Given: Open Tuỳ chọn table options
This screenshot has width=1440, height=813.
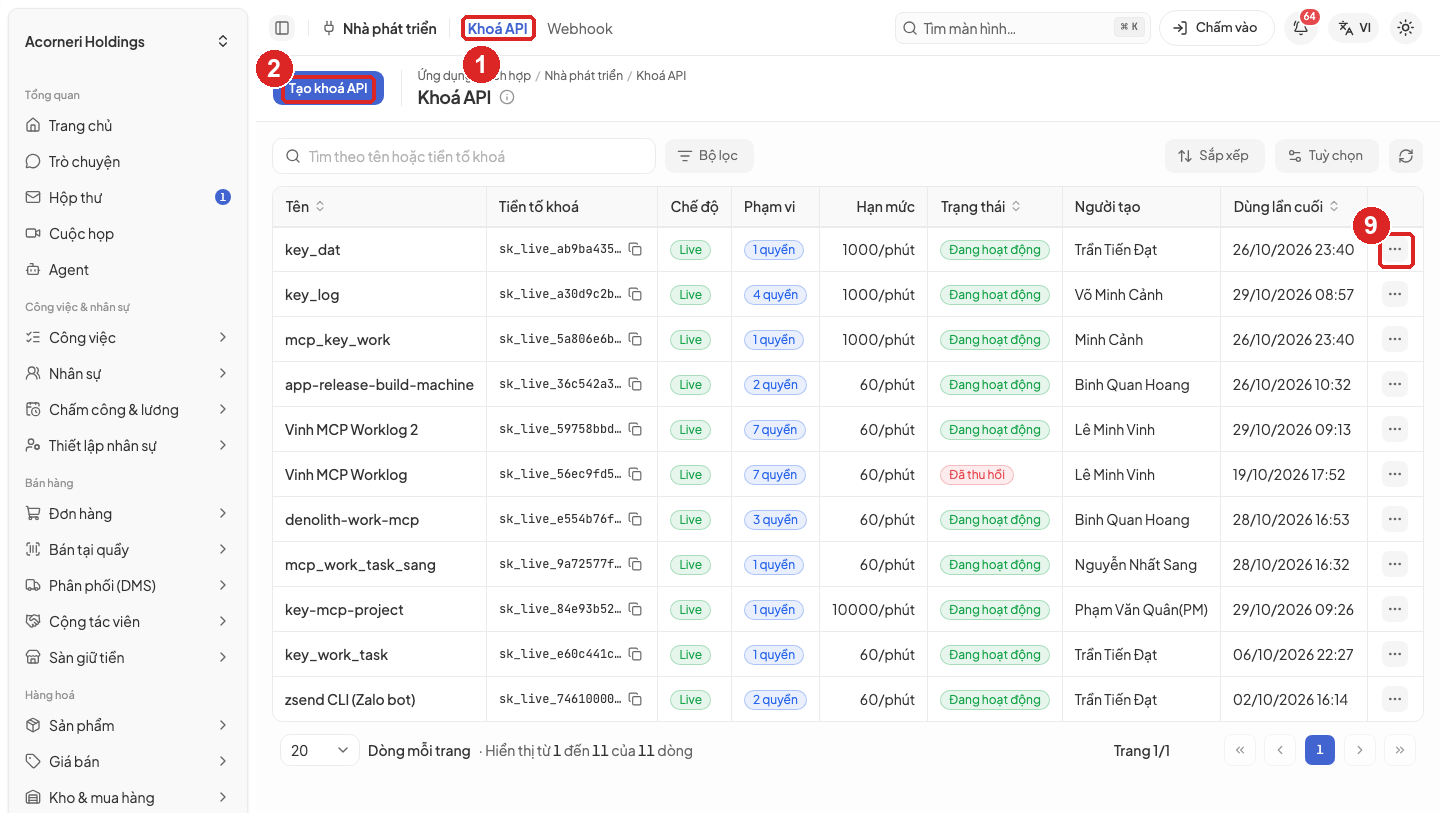Looking at the screenshot, I should 1326,156.
